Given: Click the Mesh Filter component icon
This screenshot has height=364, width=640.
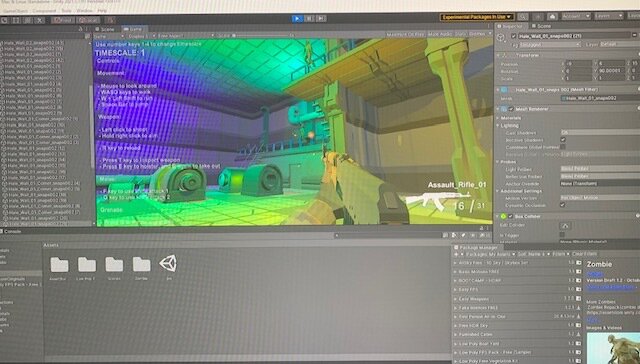Looking at the screenshot, I should 504,90.
